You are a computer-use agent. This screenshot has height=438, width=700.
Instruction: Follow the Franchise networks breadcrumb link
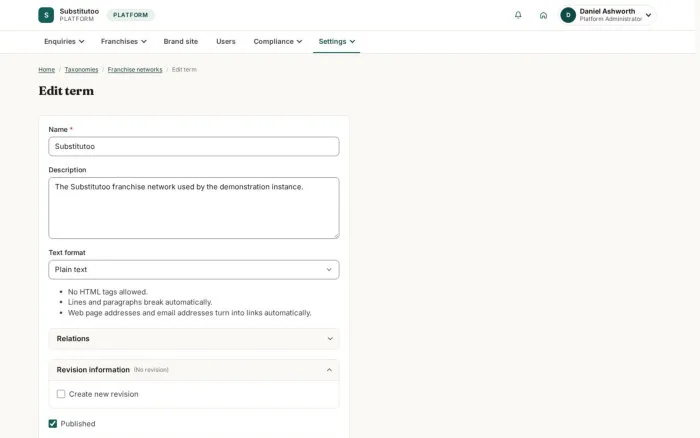pos(135,70)
